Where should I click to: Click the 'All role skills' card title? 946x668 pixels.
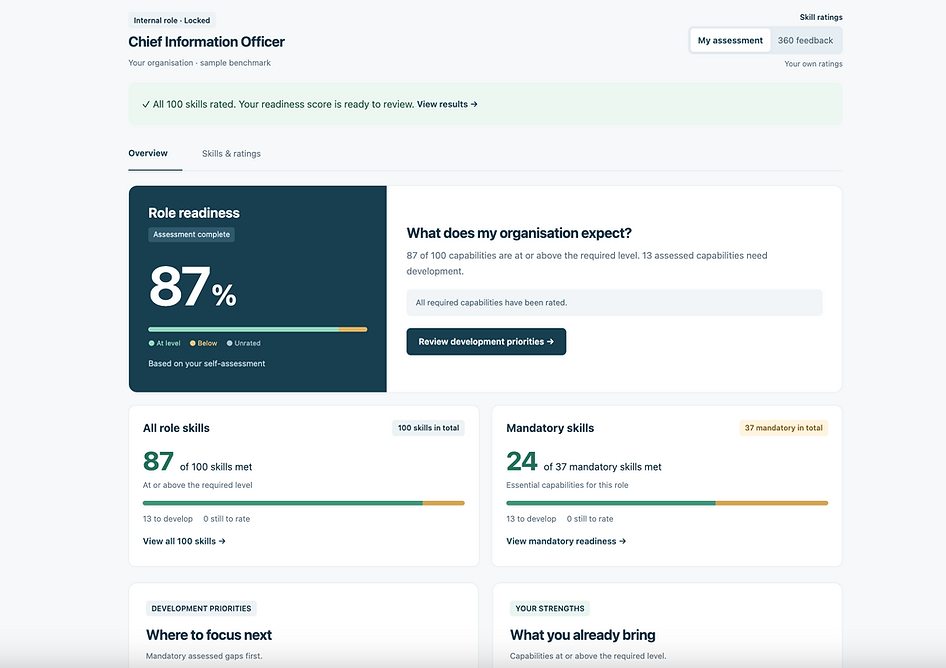176,428
